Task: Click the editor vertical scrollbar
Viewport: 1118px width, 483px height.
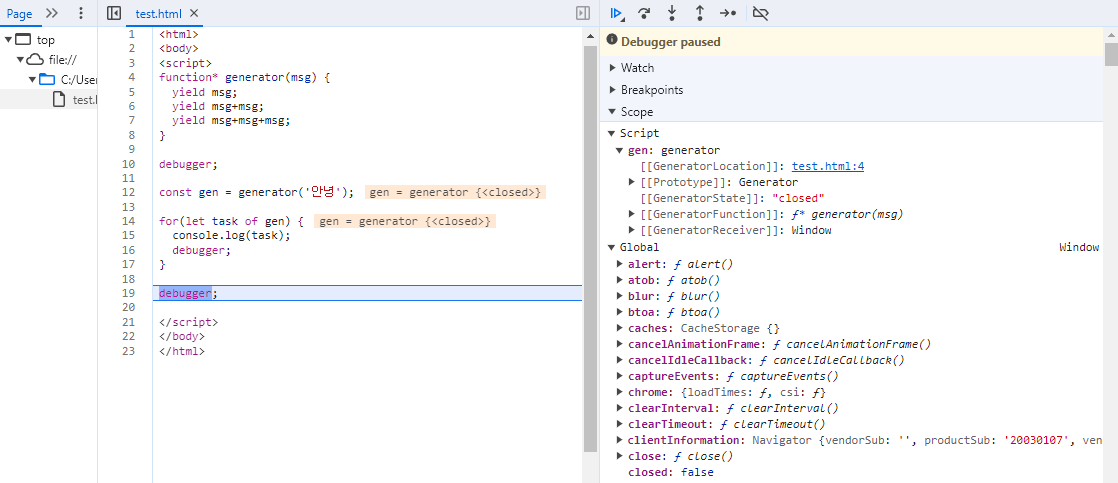Action: click(590, 249)
